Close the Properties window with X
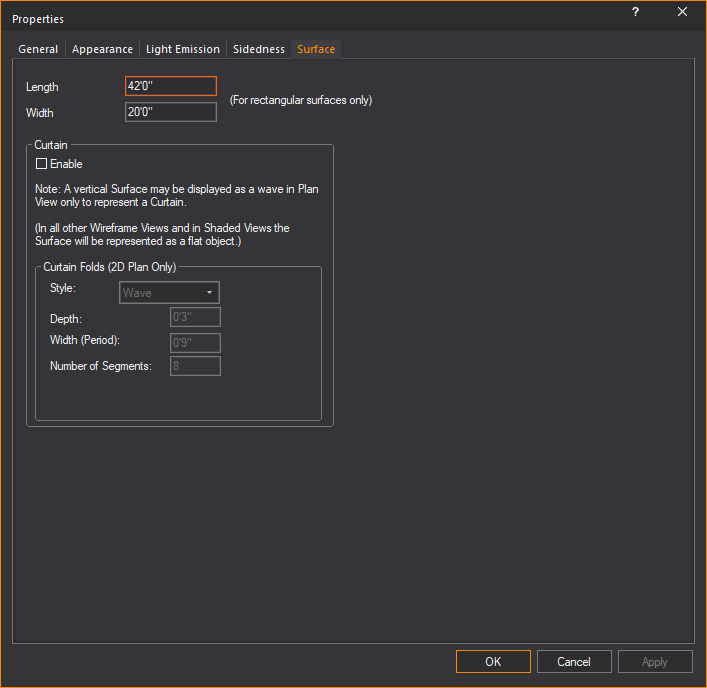The height and width of the screenshot is (688, 707). tap(682, 12)
